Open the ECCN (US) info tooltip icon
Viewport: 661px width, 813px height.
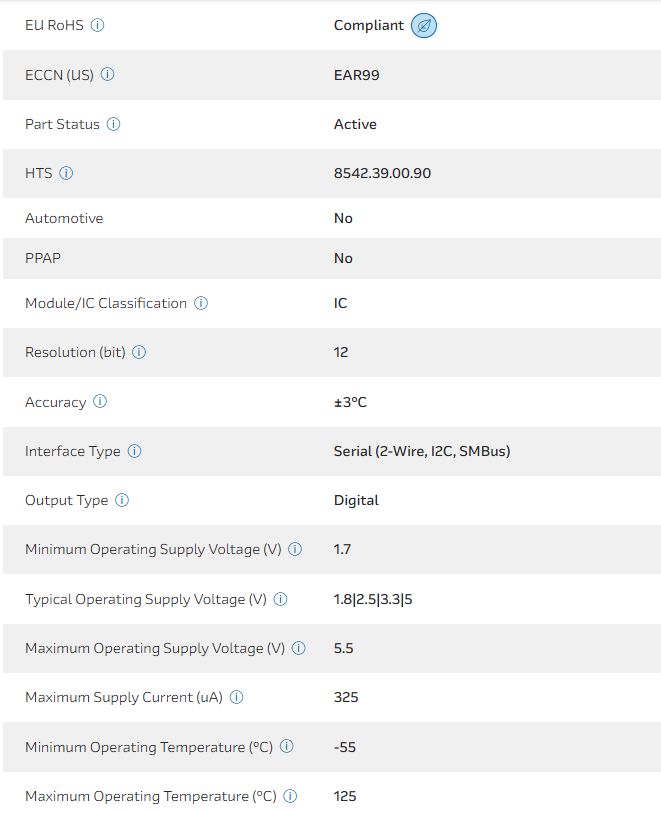pyautogui.click(x=108, y=74)
